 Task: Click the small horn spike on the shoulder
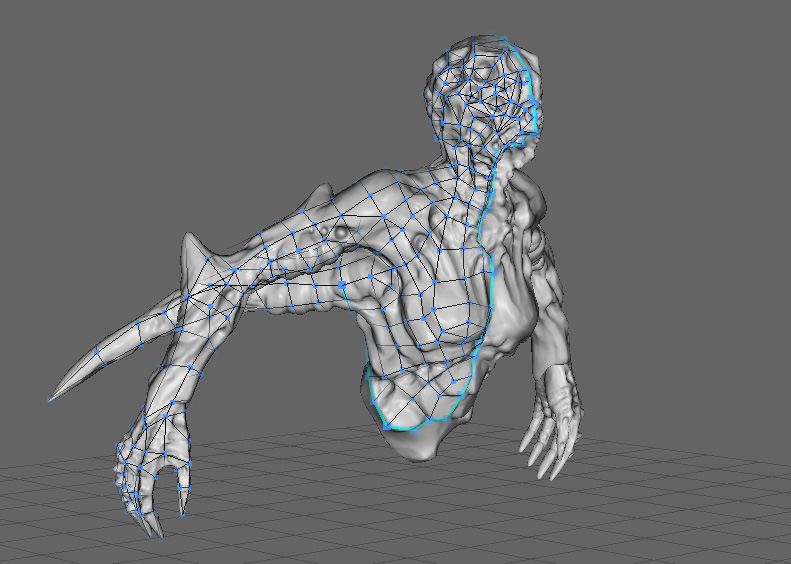190,248
